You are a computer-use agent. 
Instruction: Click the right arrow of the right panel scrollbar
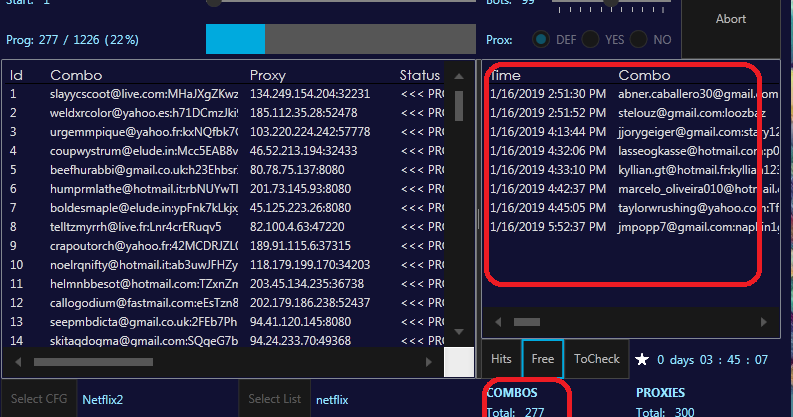(x=764, y=322)
